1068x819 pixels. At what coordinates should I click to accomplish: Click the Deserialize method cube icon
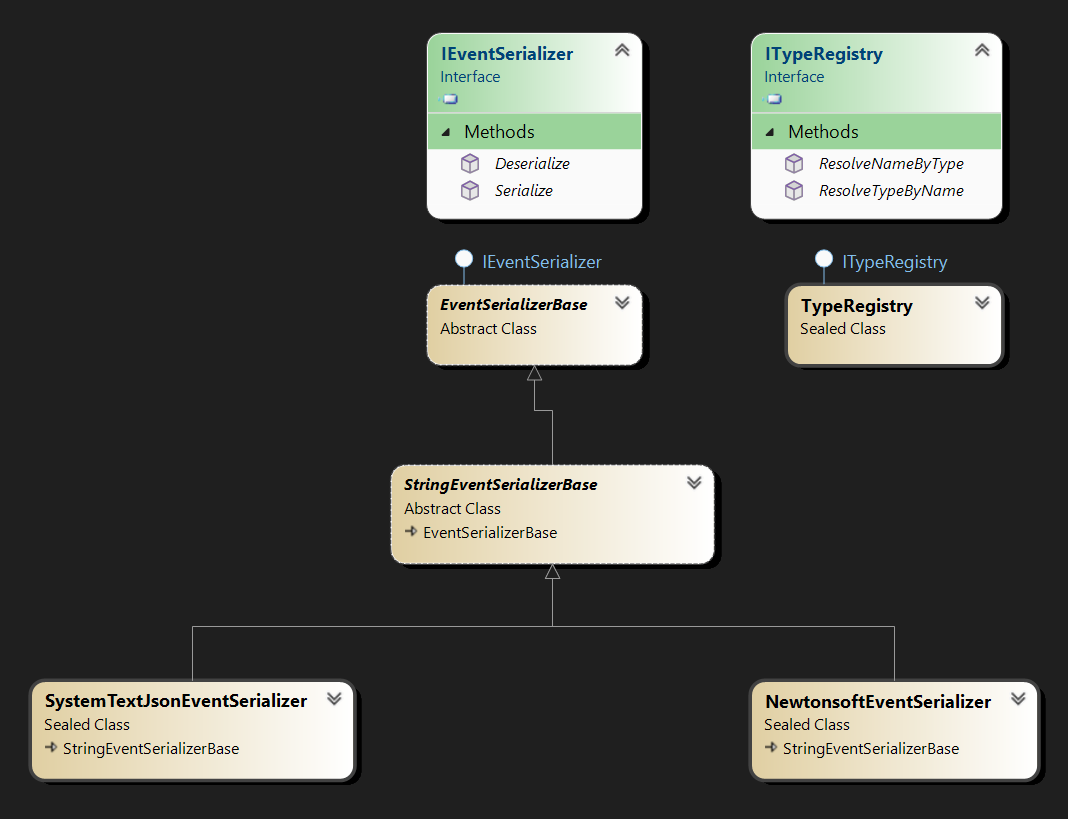[470, 164]
